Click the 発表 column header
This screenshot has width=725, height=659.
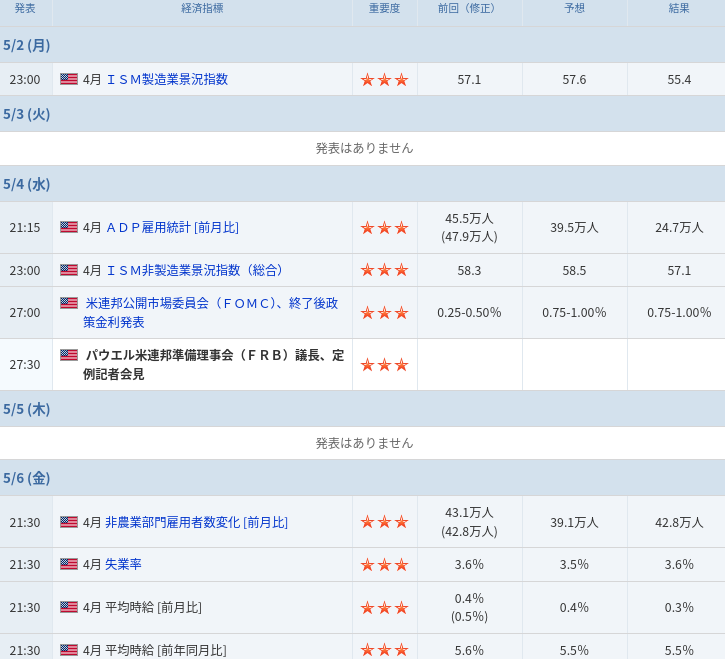pyautogui.click(x=25, y=8)
